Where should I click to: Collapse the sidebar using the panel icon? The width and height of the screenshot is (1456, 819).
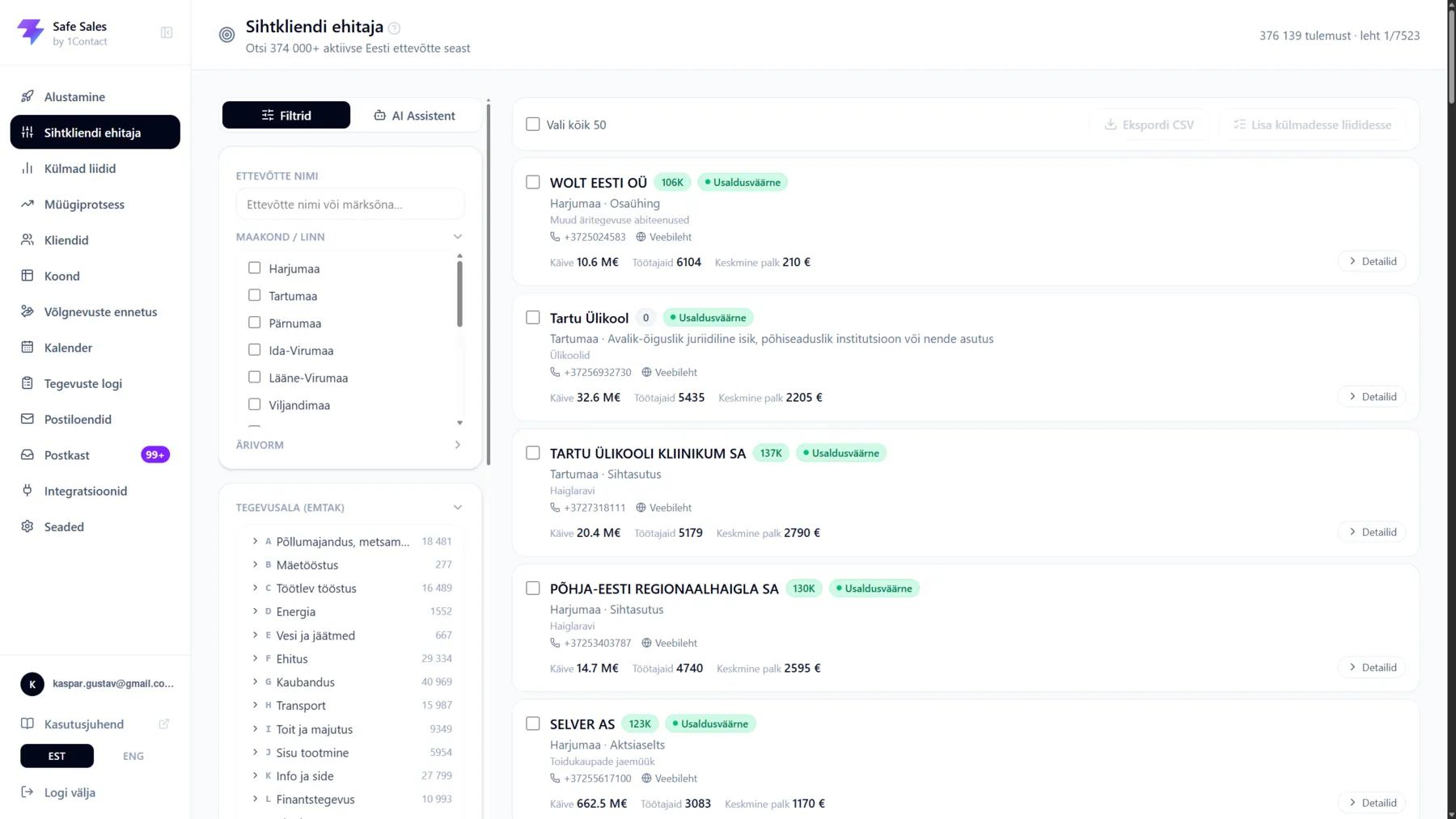click(x=167, y=32)
